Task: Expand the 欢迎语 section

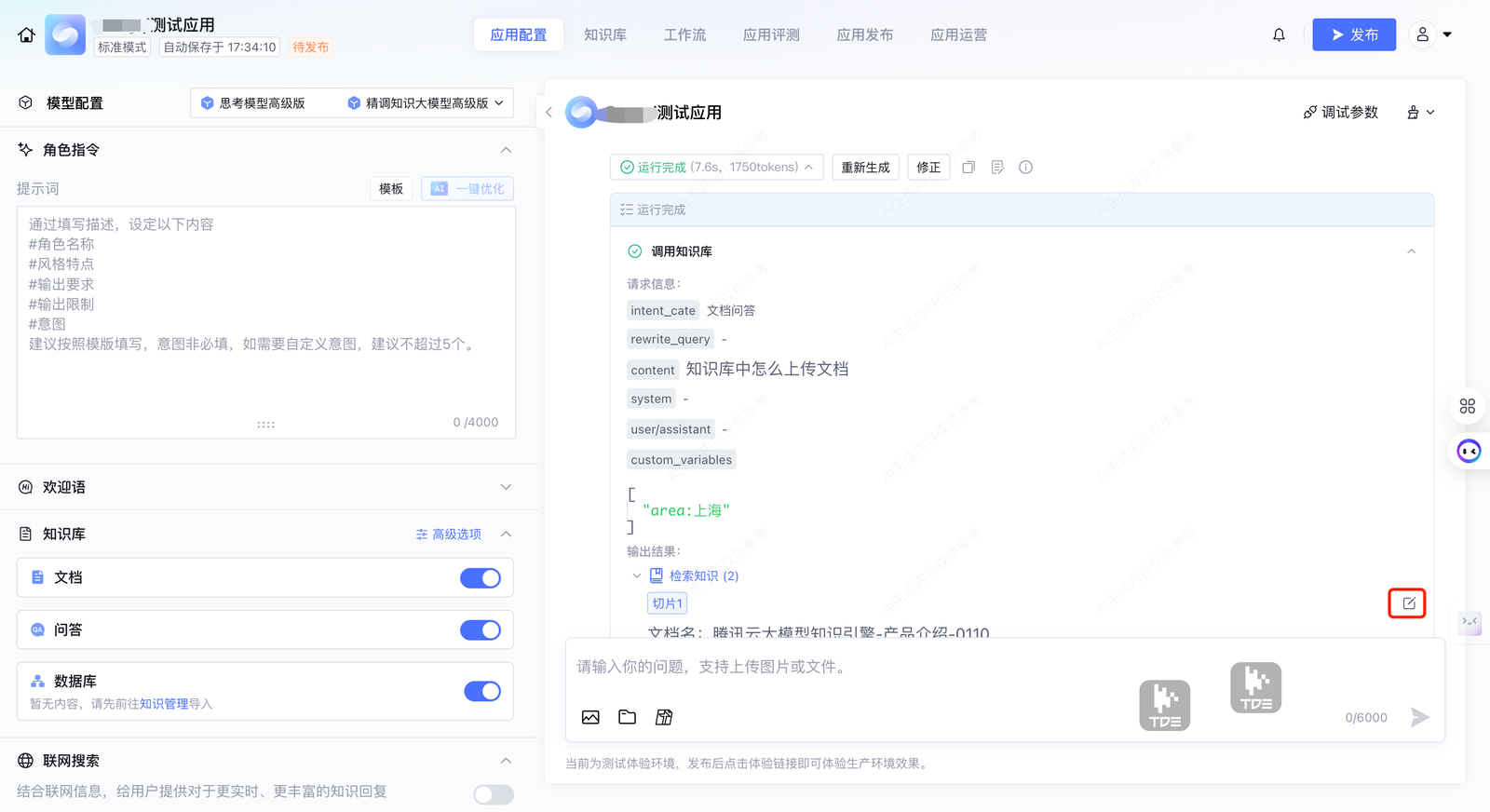Action: pyautogui.click(x=506, y=487)
